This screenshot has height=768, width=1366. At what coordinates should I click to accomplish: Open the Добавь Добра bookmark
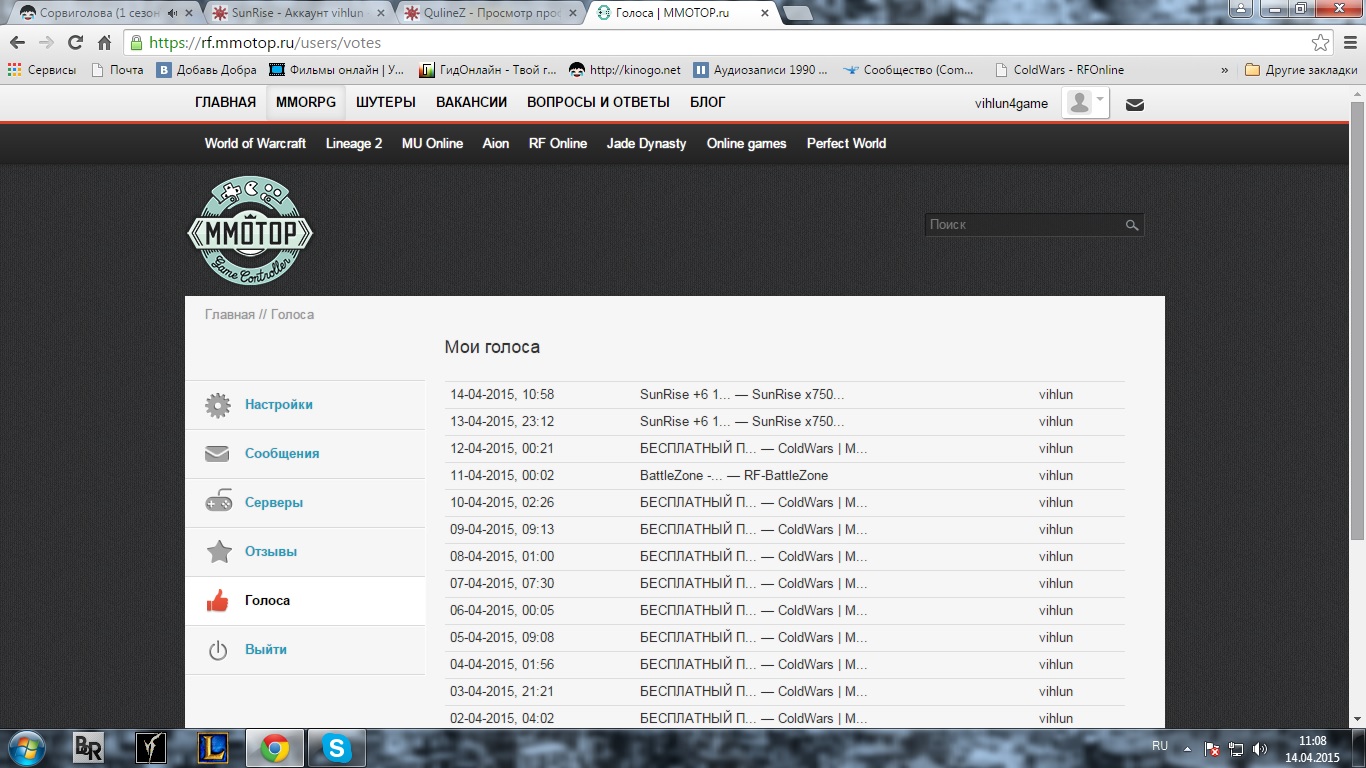point(206,70)
